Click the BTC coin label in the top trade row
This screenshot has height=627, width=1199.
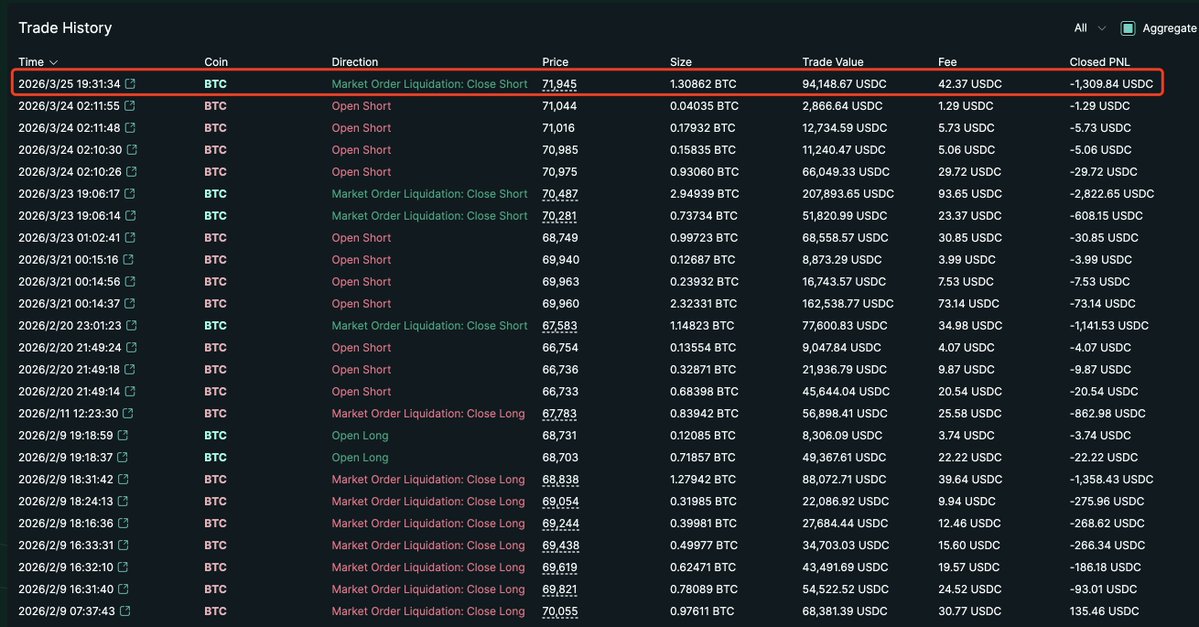point(214,83)
